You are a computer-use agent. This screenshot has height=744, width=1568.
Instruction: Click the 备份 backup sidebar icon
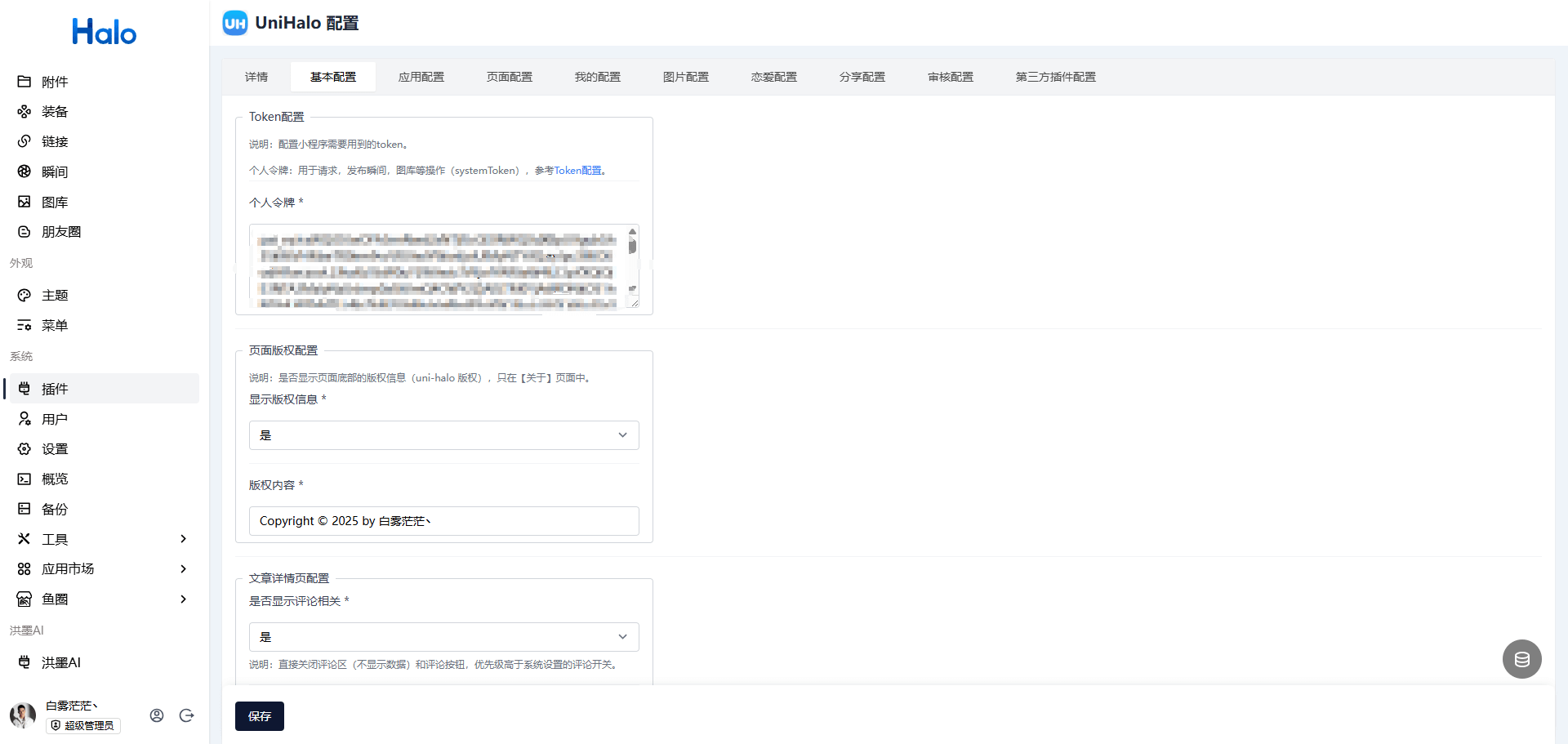tap(24, 509)
